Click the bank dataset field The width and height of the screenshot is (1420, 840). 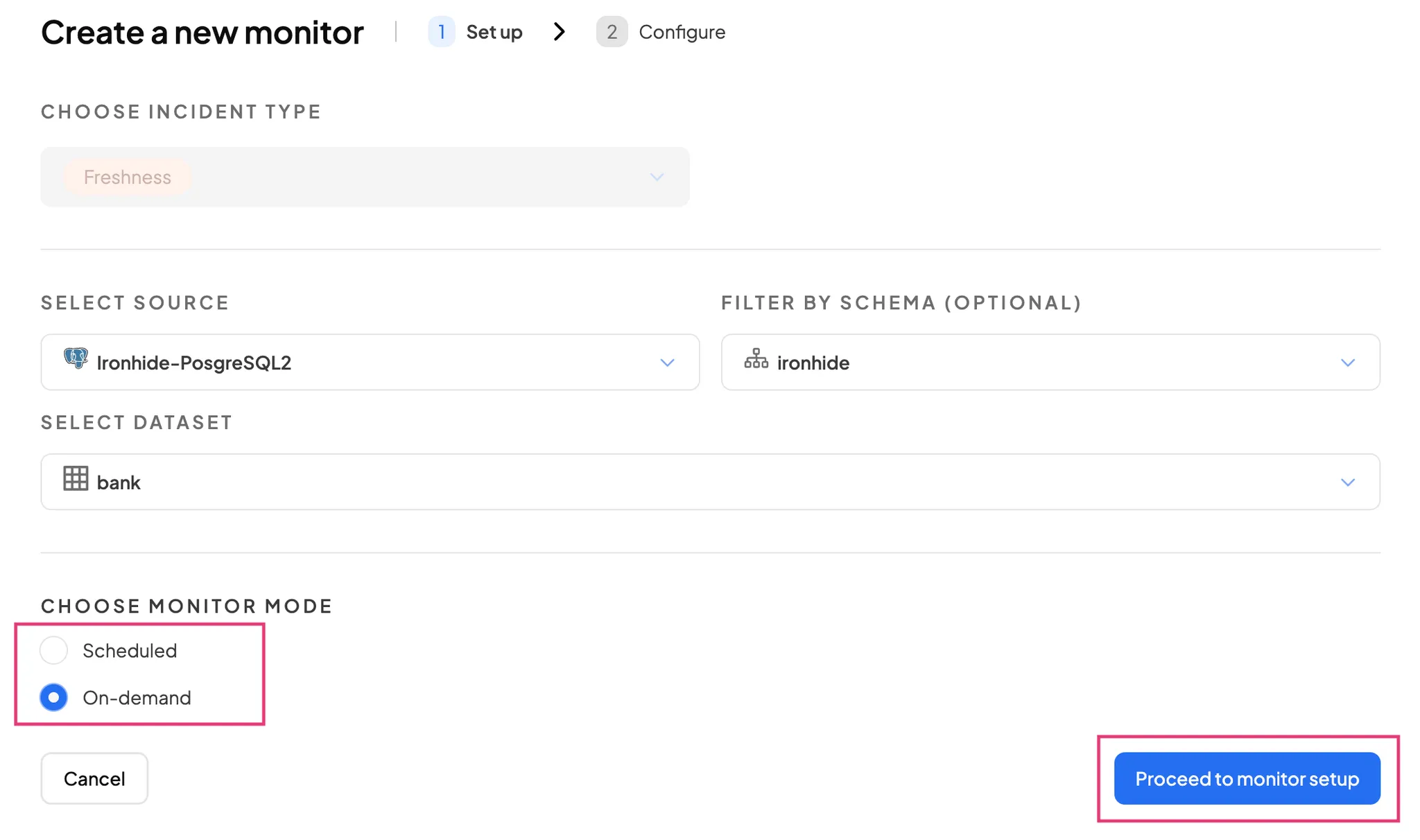pyautogui.click(x=693, y=482)
